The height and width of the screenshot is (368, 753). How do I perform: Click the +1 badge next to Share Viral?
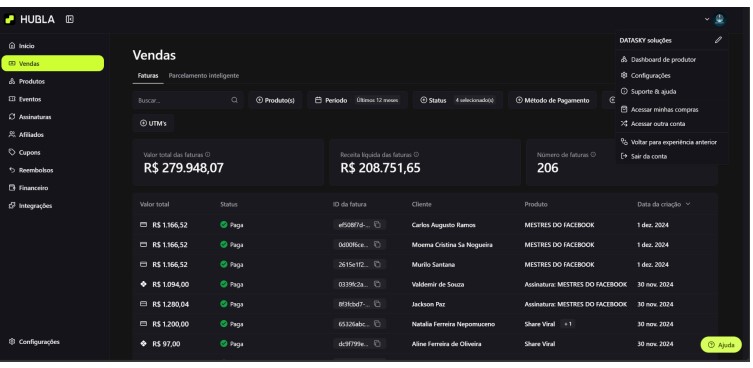(x=568, y=324)
